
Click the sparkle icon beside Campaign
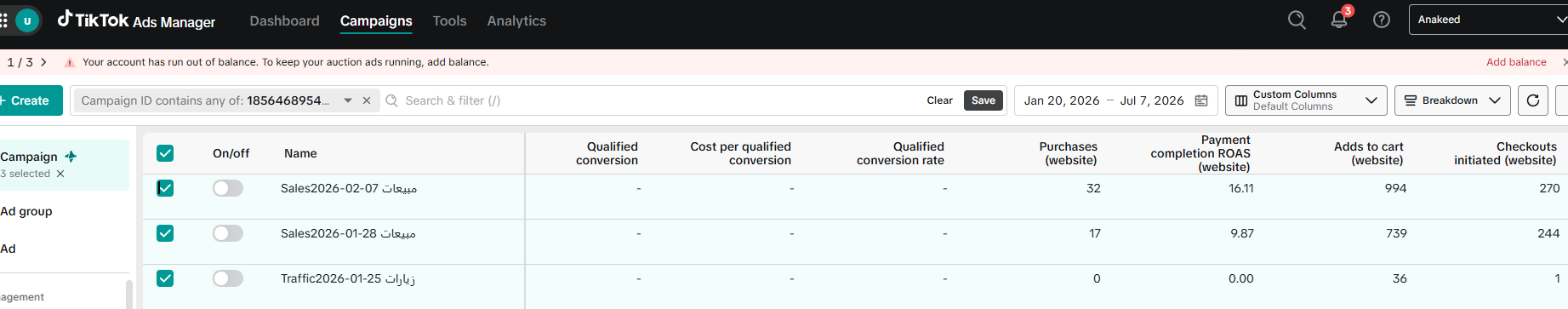[x=71, y=157]
